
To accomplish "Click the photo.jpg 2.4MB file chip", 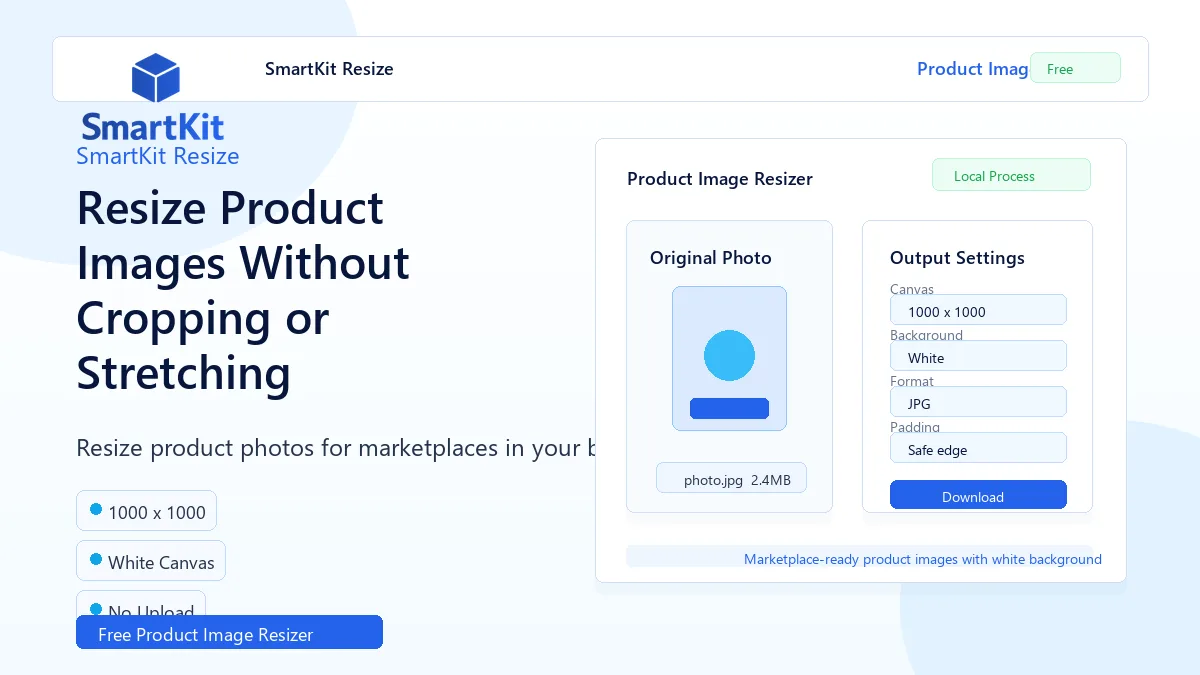I will [731, 478].
